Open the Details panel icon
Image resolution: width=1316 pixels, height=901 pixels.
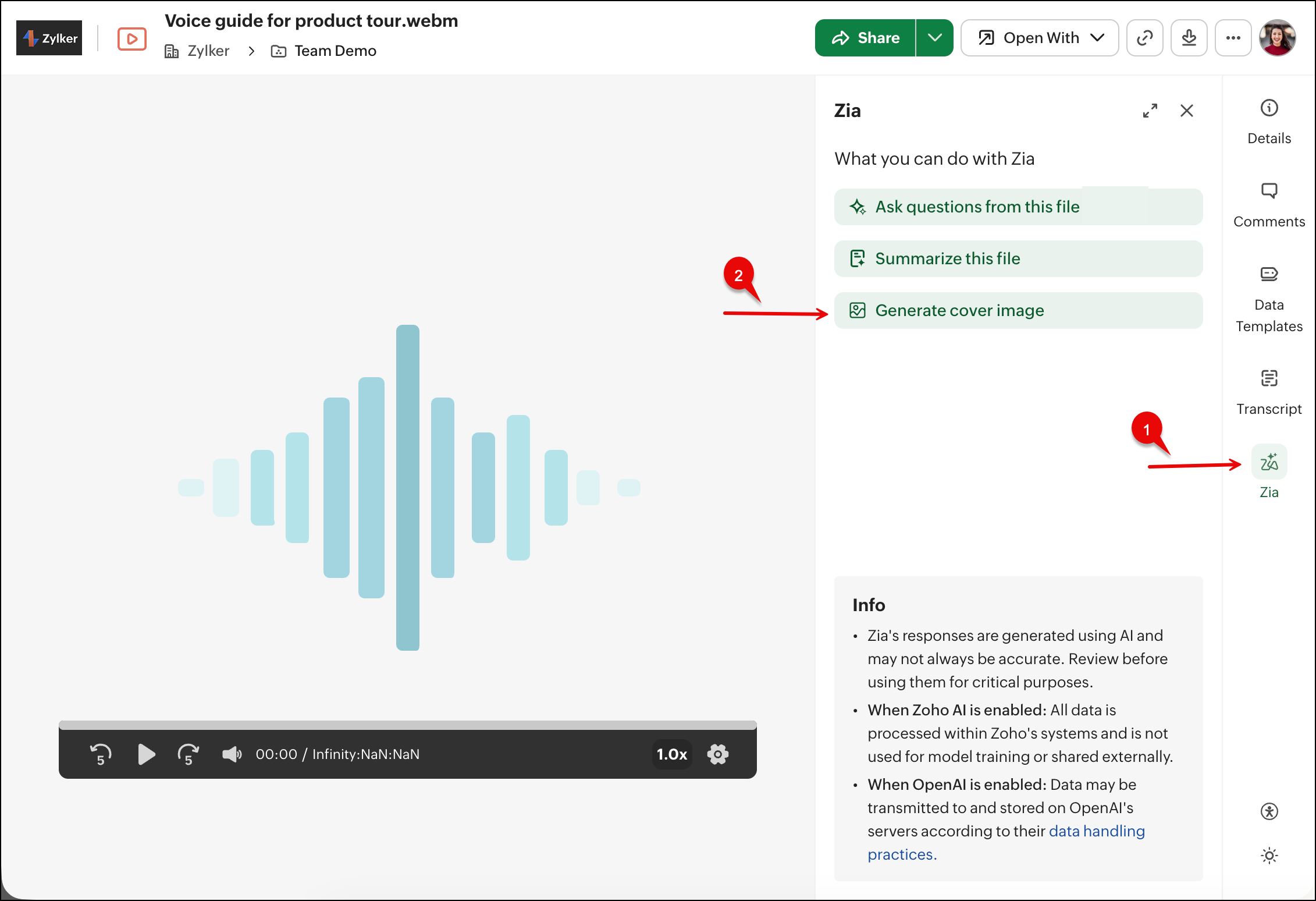pyautogui.click(x=1269, y=108)
